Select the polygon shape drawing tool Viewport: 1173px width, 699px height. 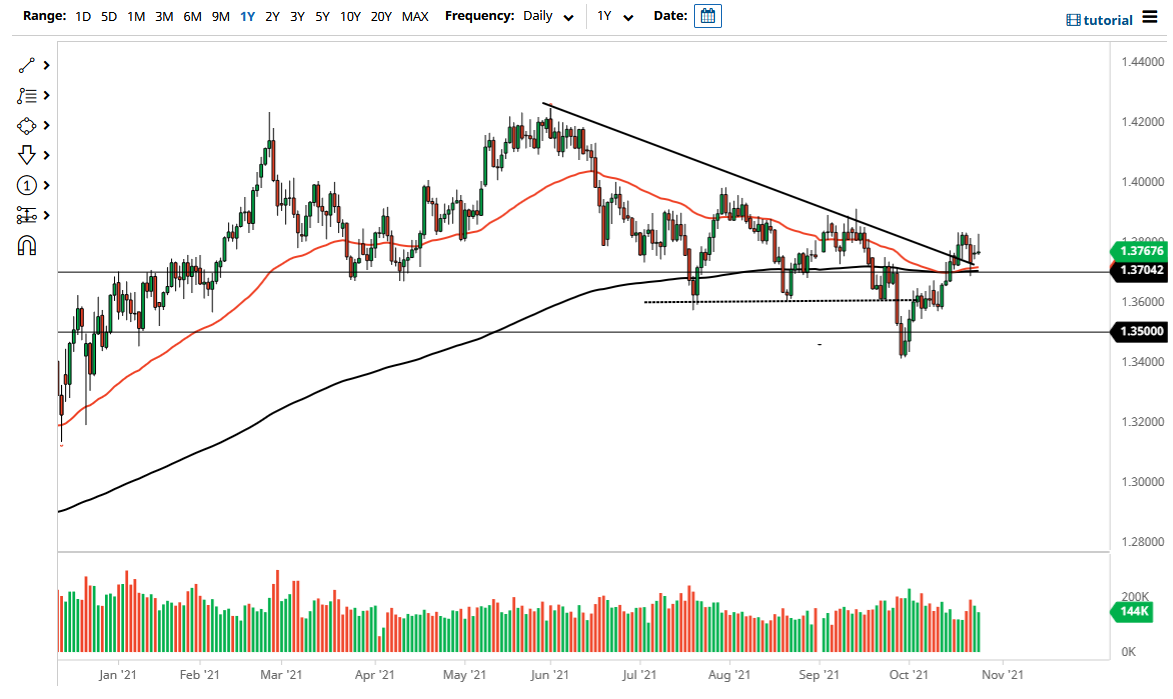pos(28,125)
